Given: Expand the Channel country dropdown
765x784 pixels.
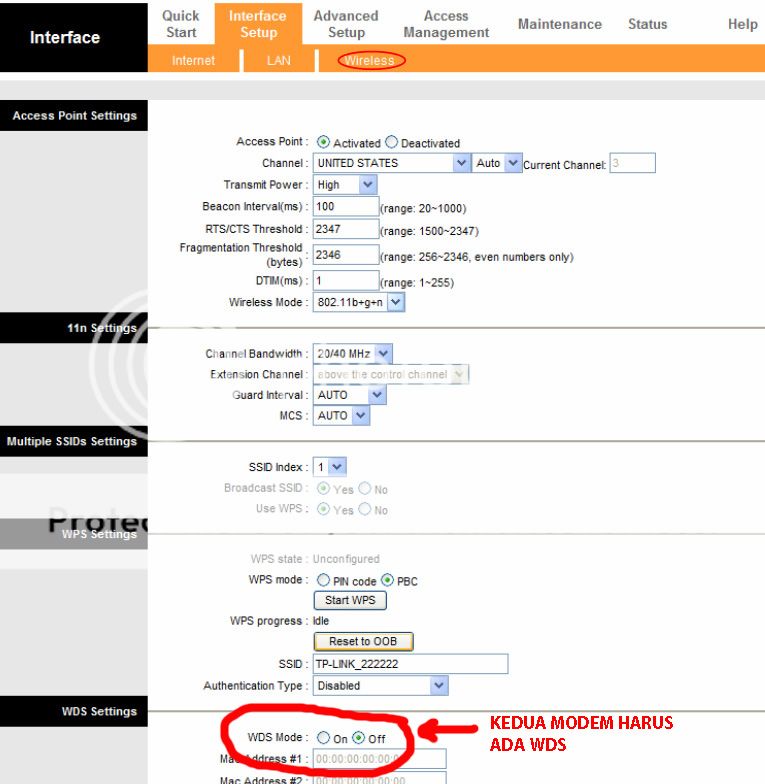Looking at the screenshot, I should (x=391, y=163).
